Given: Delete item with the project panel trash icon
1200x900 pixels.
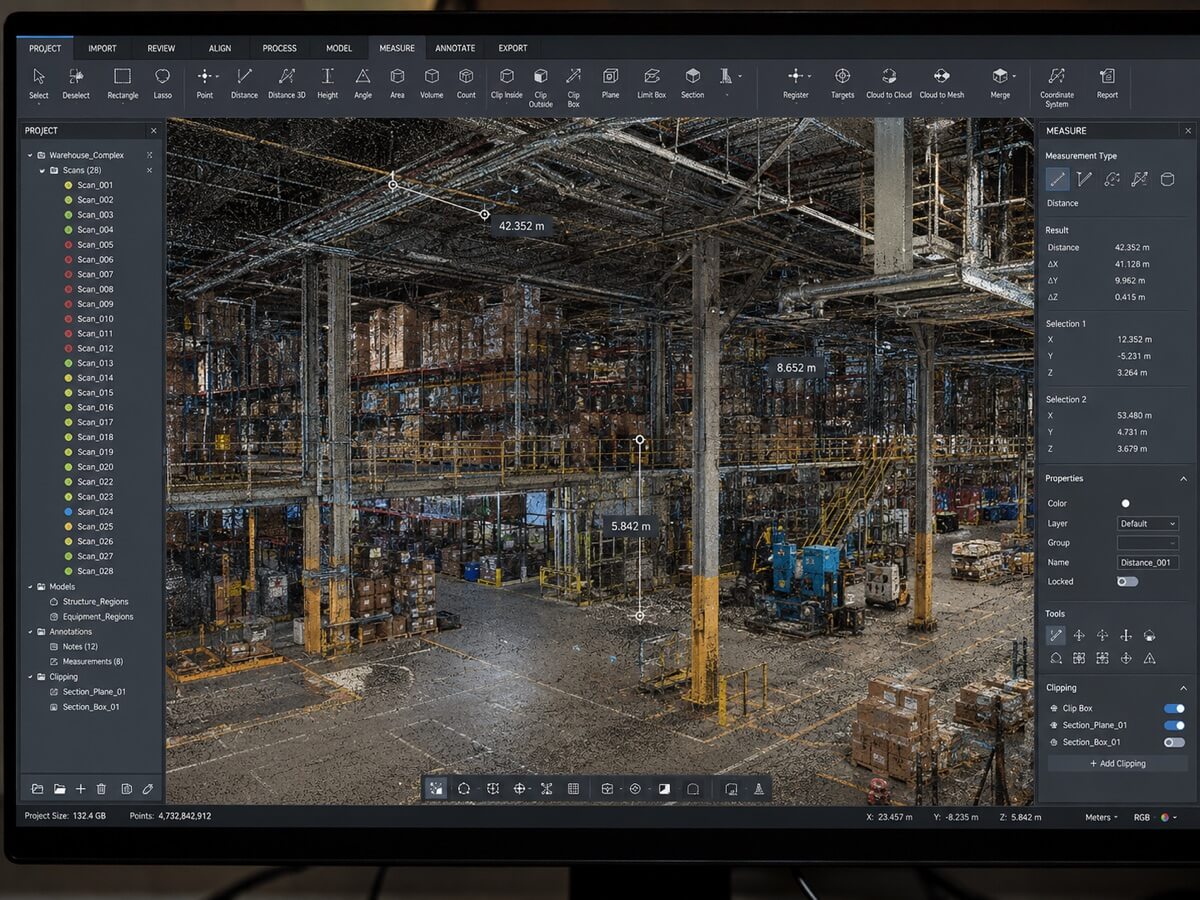Looking at the screenshot, I should pyautogui.click(x=101, y=789).
